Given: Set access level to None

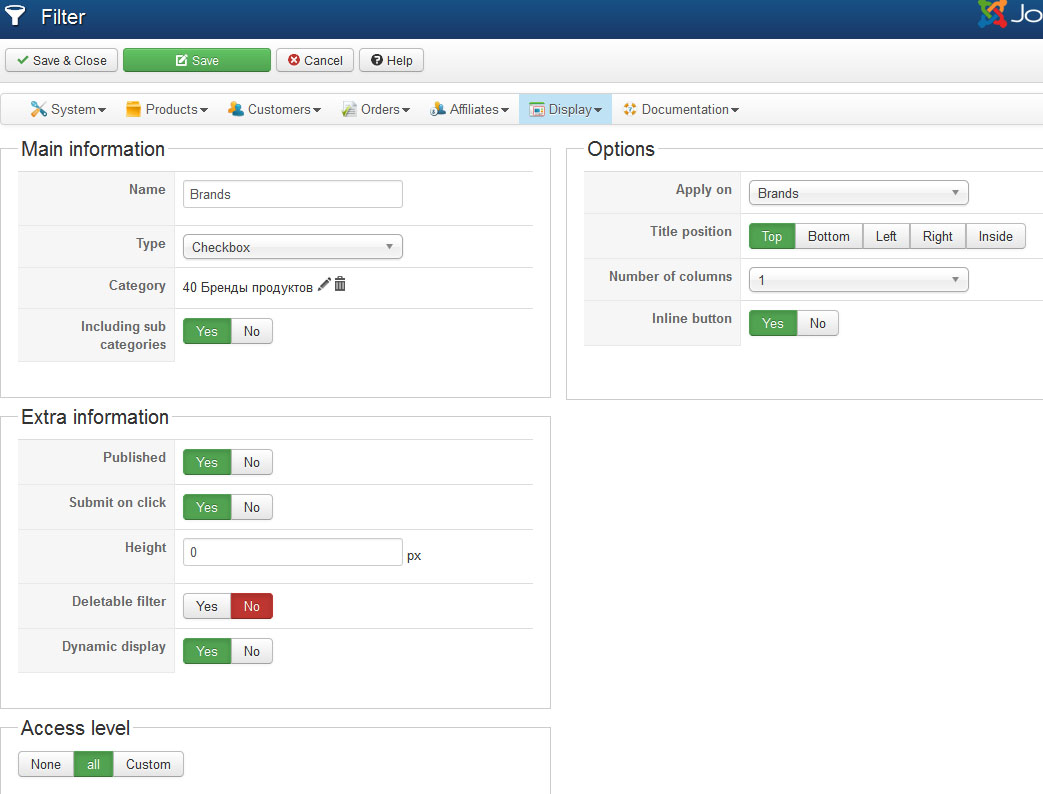Looking at the screenshot, I should click(x=46, y=765).
